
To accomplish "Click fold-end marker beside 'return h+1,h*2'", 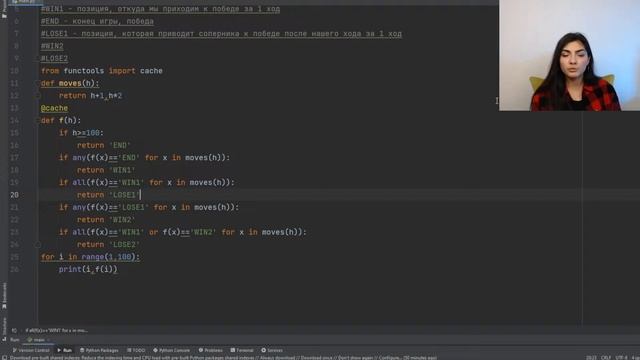I will click(x=38, y=96).
